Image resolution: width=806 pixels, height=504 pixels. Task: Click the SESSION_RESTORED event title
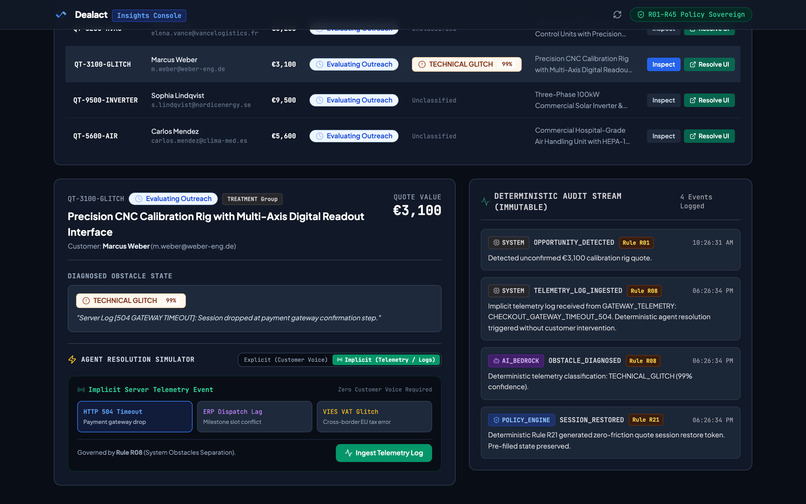pyautogui.click(x=592, y=420)
